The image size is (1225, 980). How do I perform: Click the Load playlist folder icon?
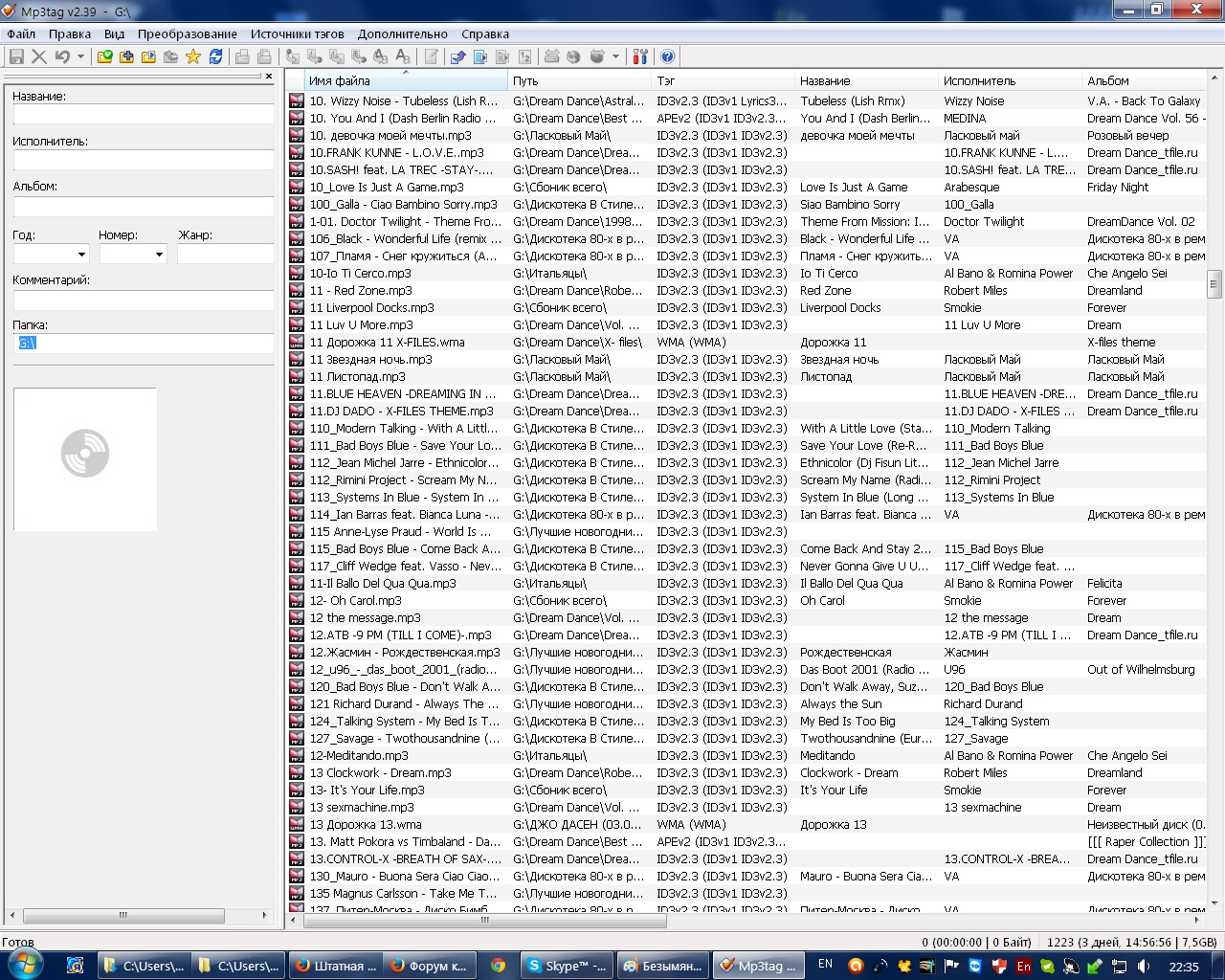point(148,56)
